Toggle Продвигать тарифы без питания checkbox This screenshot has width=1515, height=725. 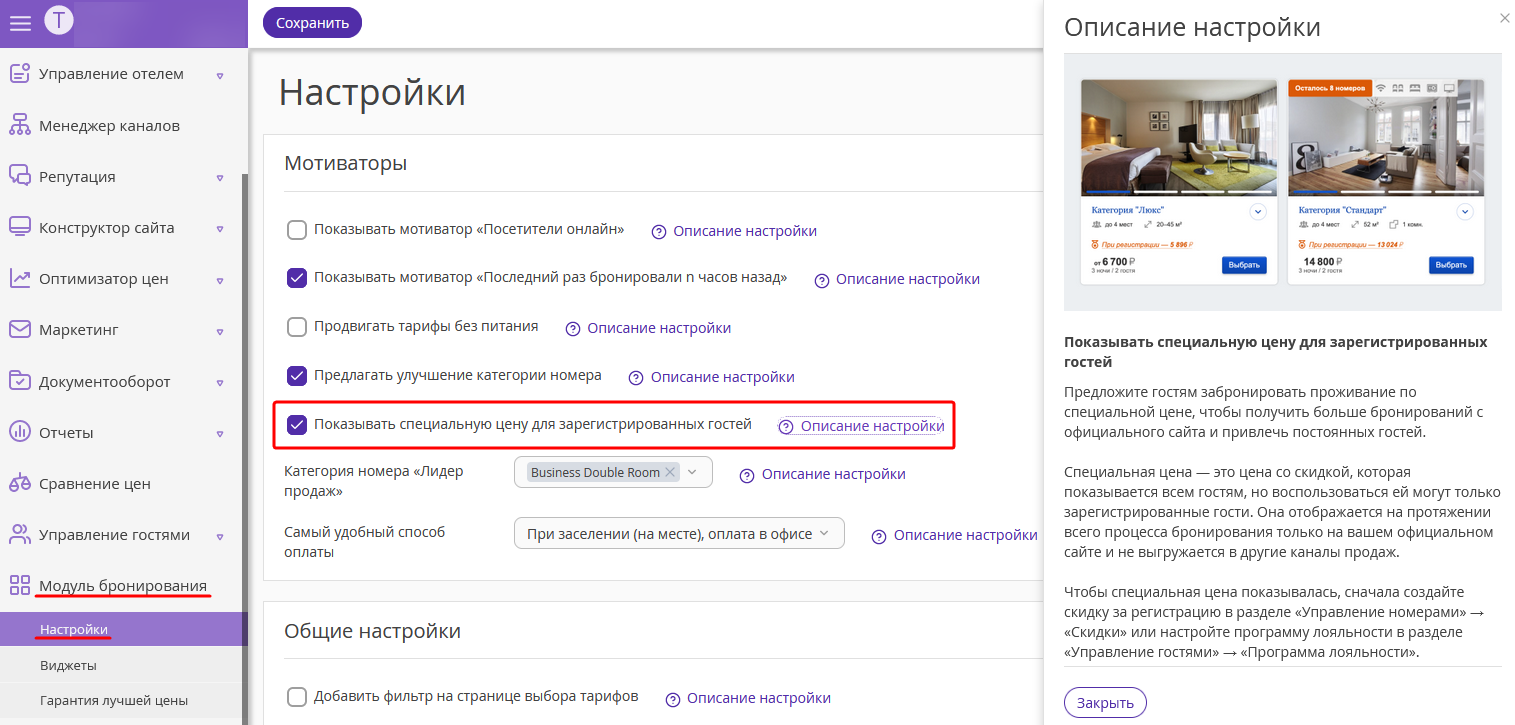[297, 327]
